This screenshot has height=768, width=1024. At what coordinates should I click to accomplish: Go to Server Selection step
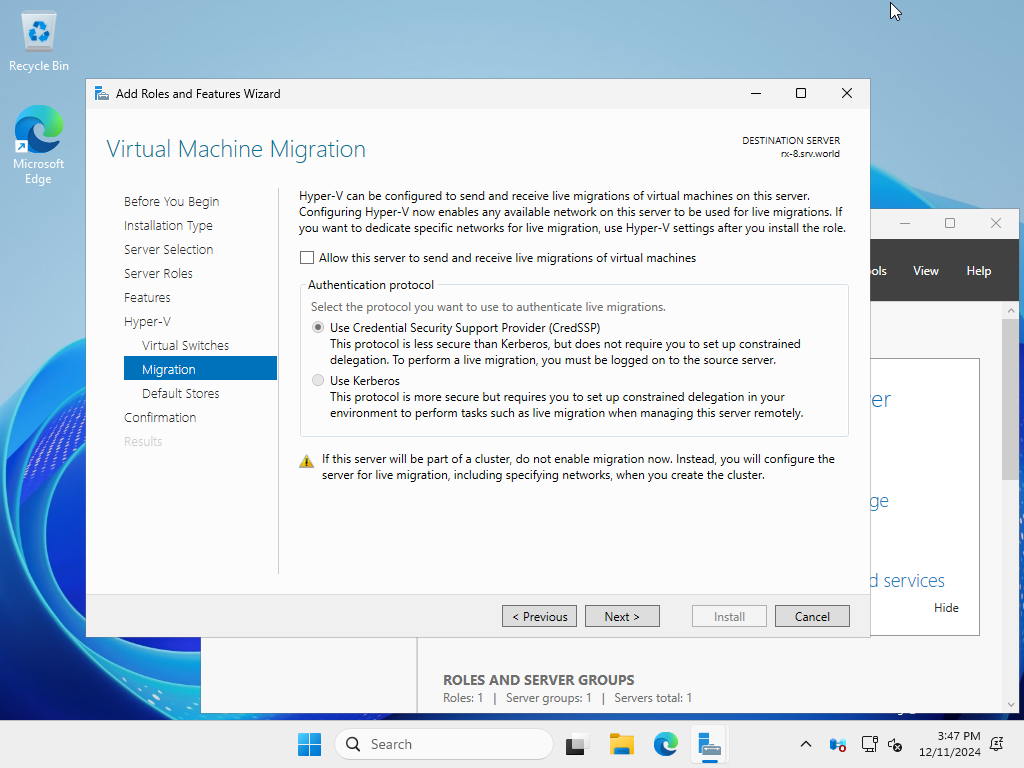click(x=168, y=249)
